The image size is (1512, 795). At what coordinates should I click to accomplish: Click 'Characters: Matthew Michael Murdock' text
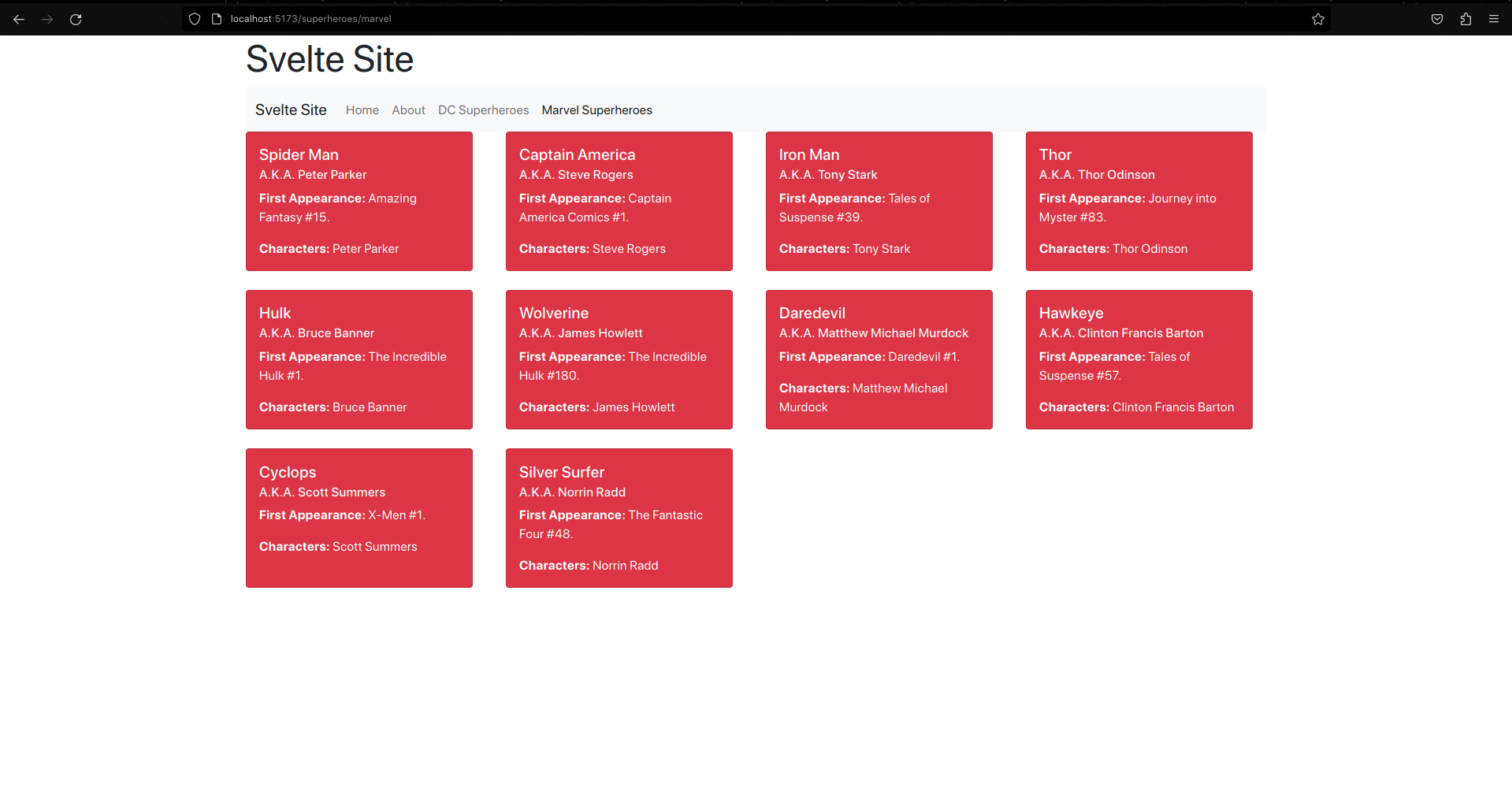point(863,398)
